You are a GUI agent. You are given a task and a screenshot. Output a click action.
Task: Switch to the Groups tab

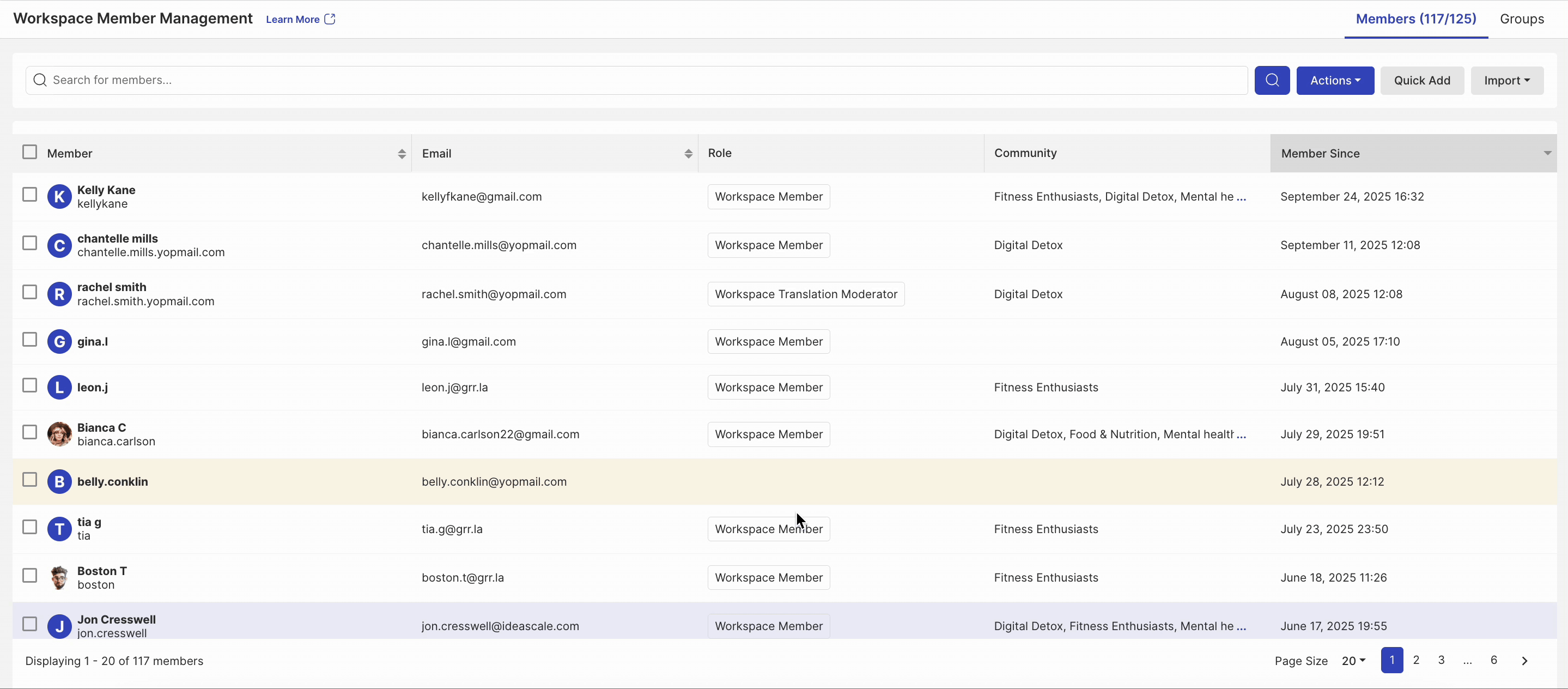pyautogui.click(x=1521, y=19)
